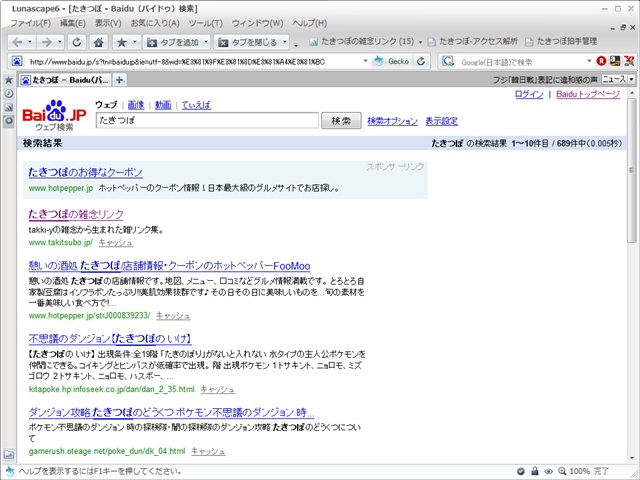Image resolution: width=640 pixels, height=480 pixels.
Task: Open new tab with plus button
Action: pyautogui.click(x=119, y=79)
